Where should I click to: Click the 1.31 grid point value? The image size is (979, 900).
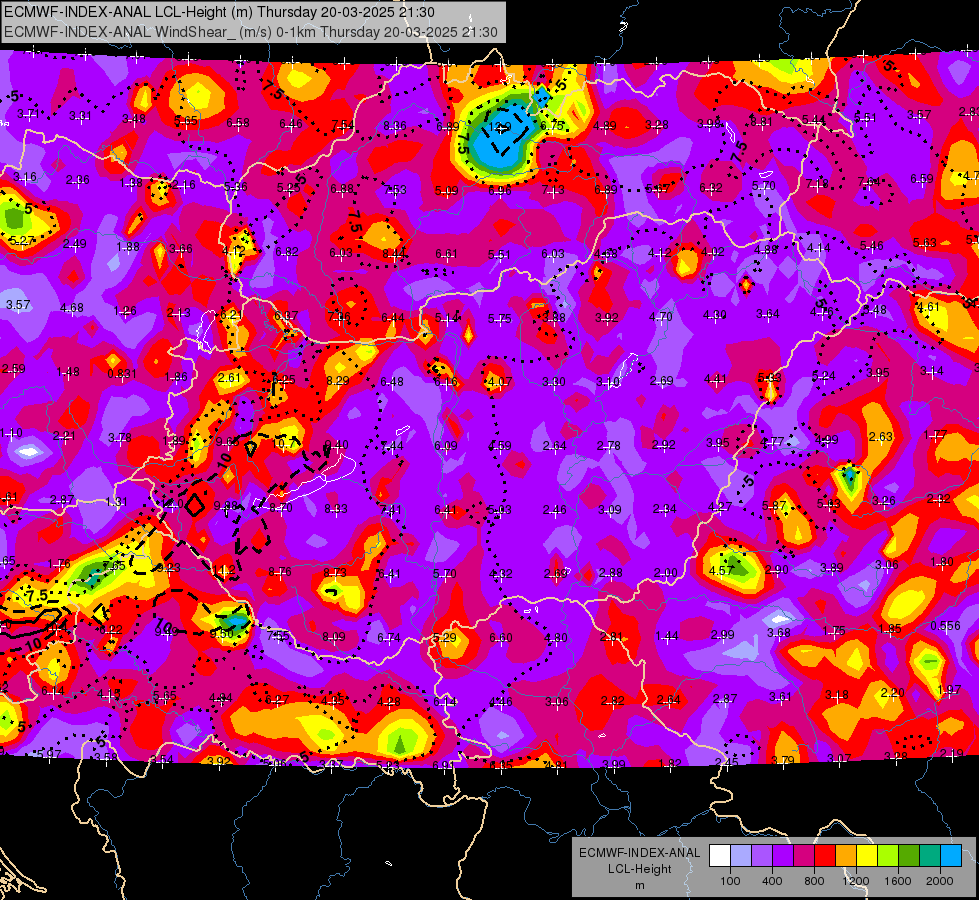116,502
